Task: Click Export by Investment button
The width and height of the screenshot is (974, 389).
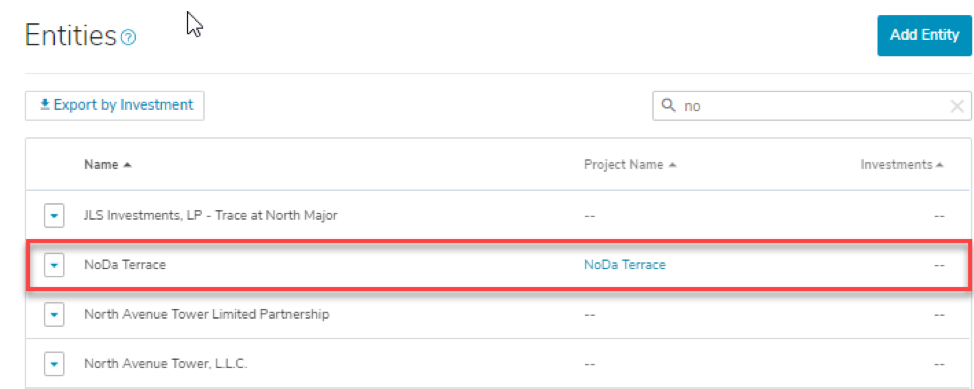Action: coord(114,106)
